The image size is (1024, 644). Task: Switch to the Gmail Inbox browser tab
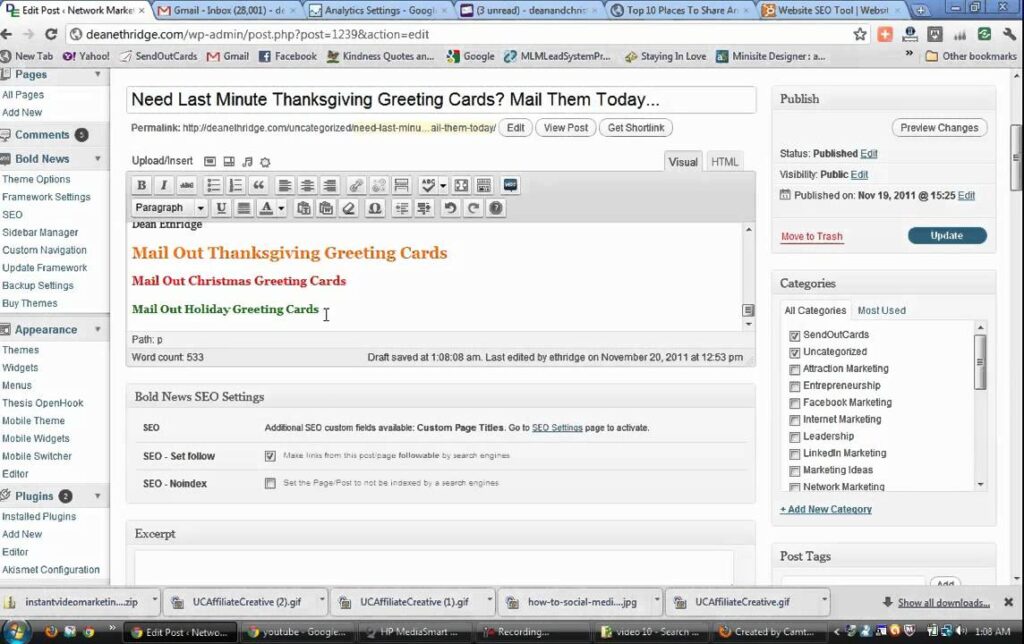[x=228, y=10]
